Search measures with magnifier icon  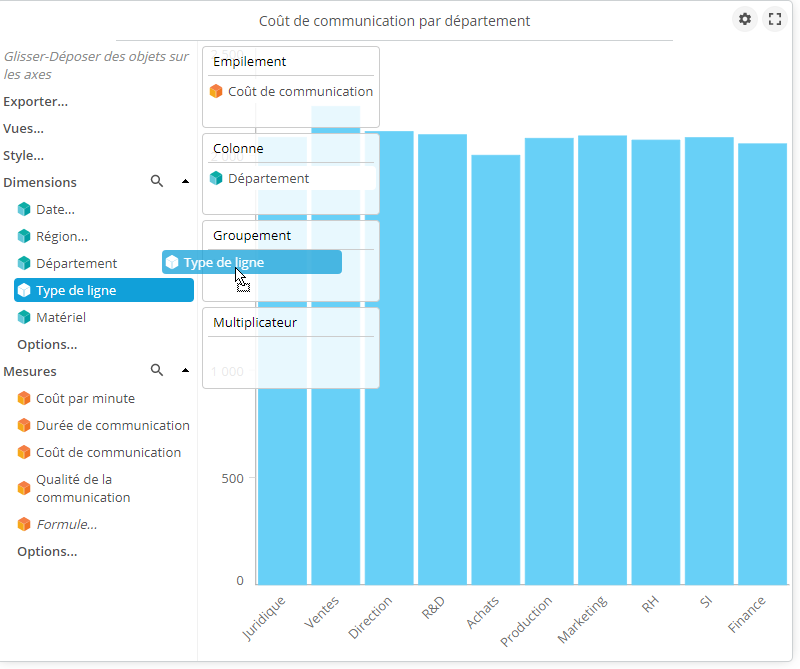pyautogui.click(x=157, y=371)
